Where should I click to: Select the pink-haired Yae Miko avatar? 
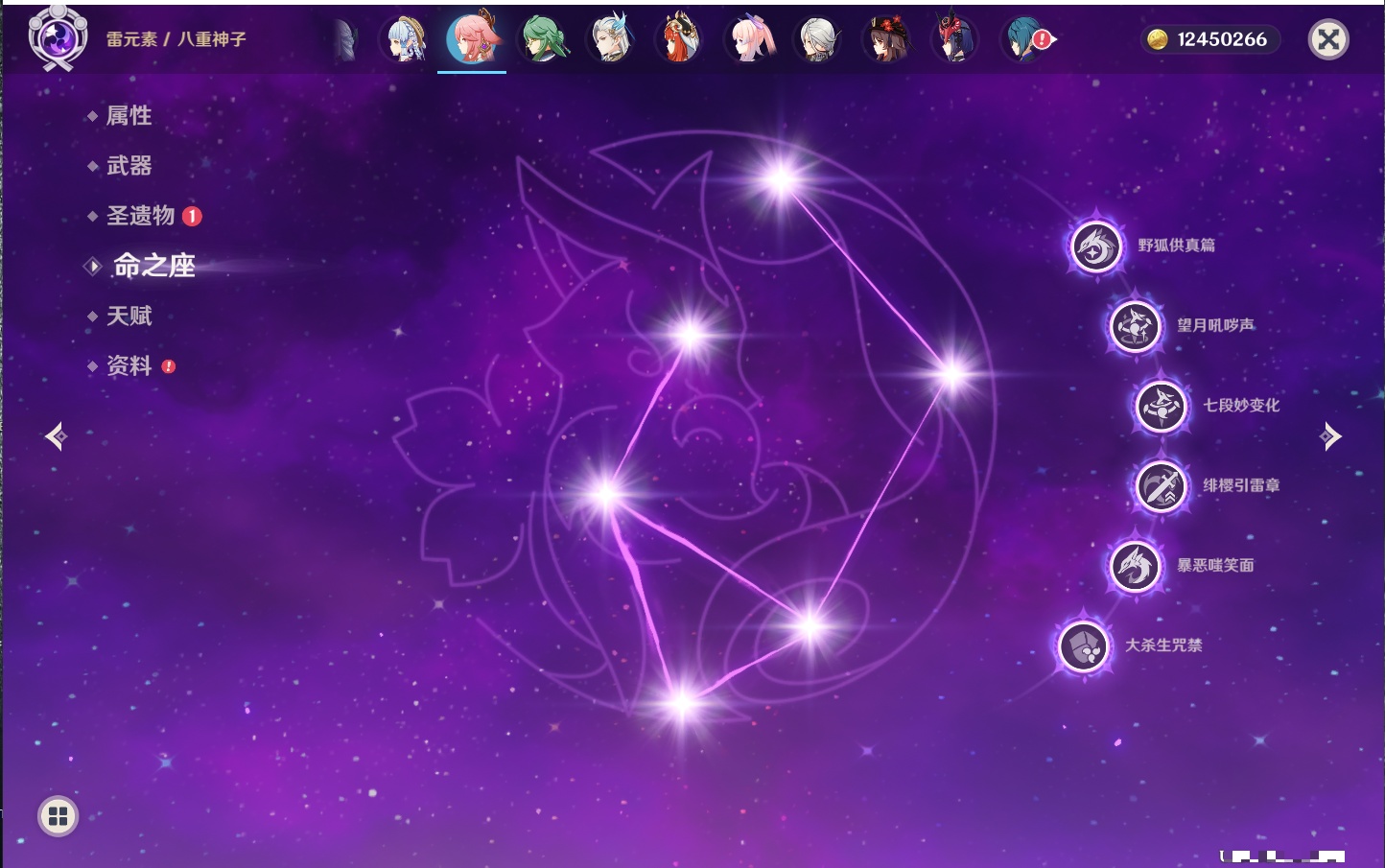(472, 39)
